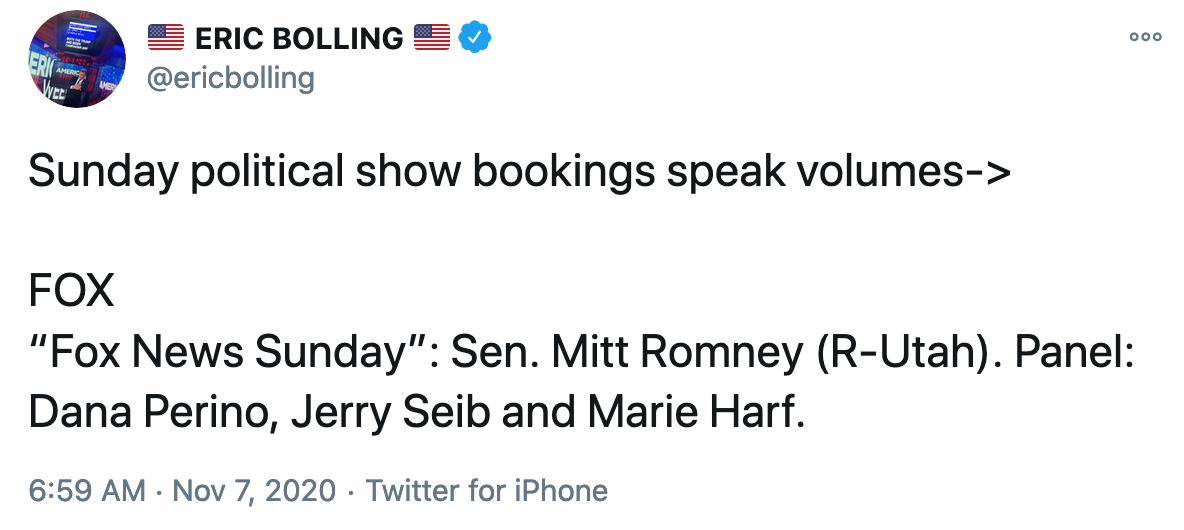Open the Twitter for iPhone source link
This screenshot has width=1184, height=530.
[x=487, y=491]
